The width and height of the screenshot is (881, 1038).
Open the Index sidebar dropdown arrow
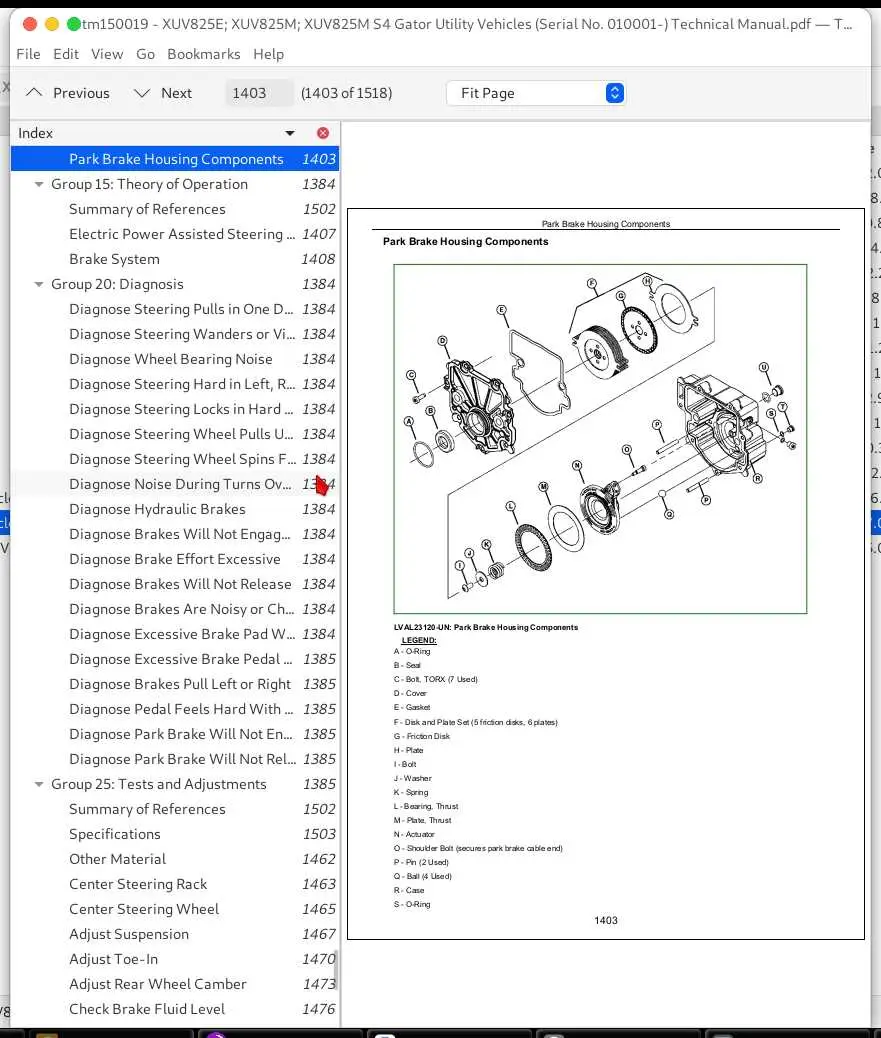[290, 133]
